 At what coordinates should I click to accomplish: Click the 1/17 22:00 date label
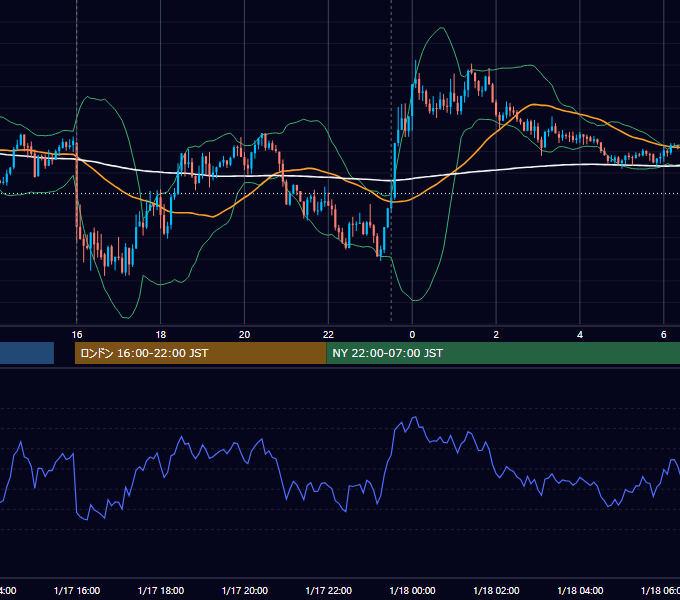pyautogui.click(x=329, y=590)
